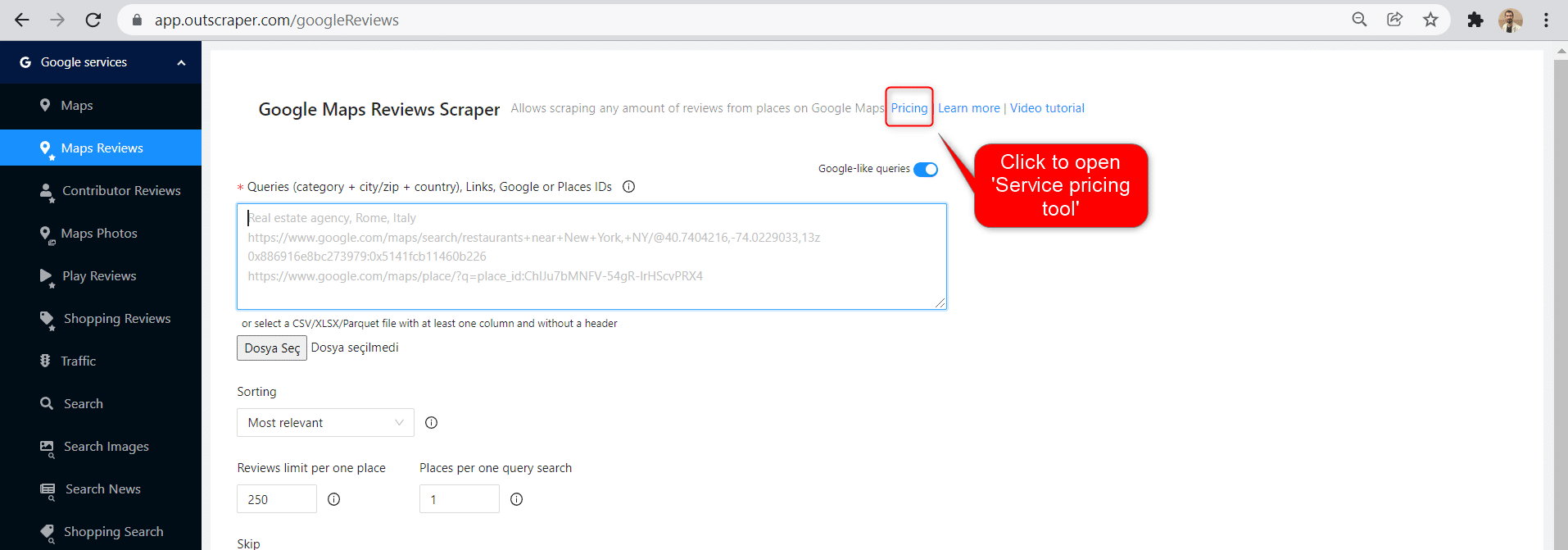Open Contributor Reviews in sidebar
Screen dimensions: 1568x550
click(101, 190)
